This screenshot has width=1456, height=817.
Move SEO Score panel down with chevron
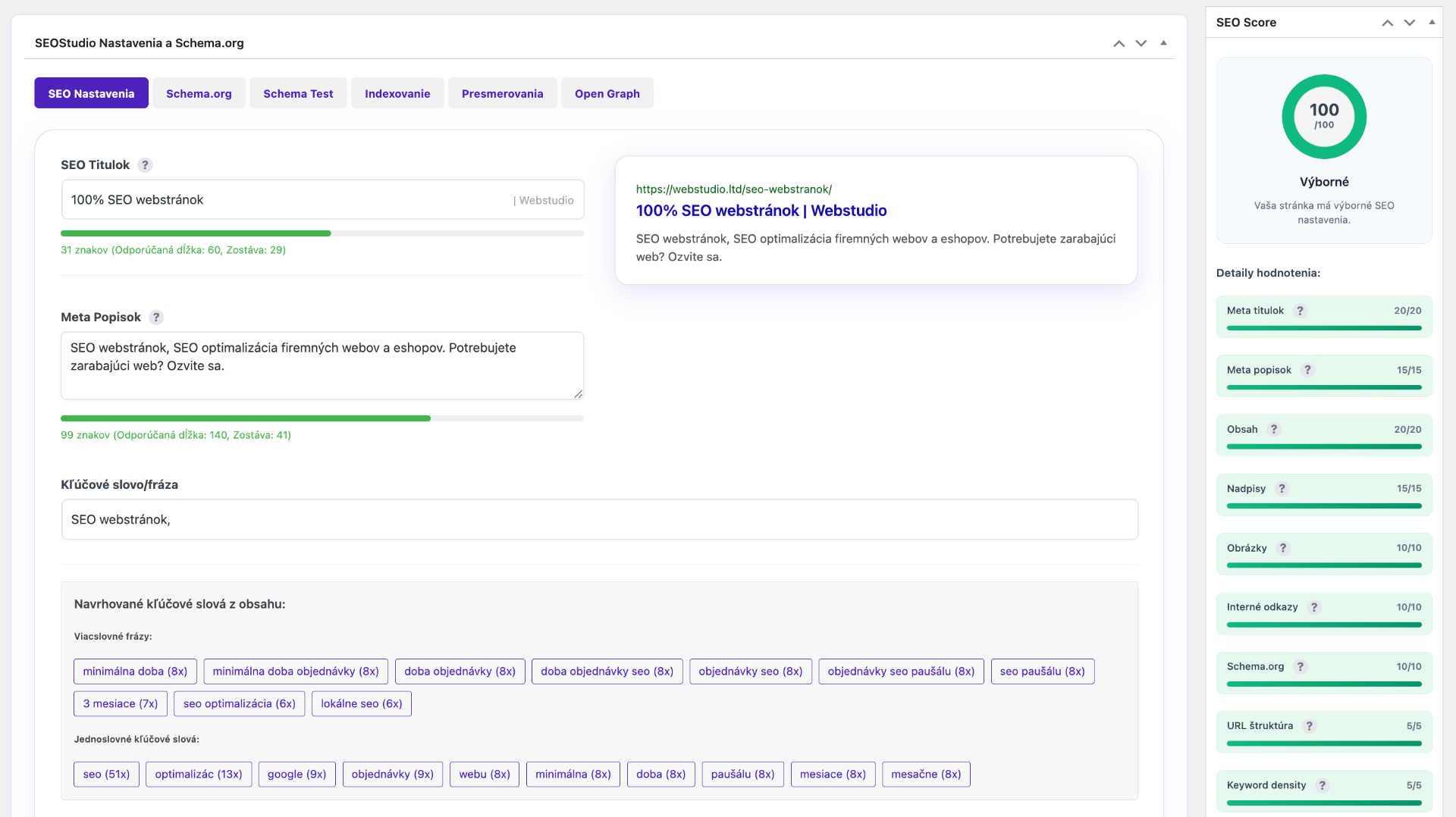pyautogui.click(x=1410, y=23)
